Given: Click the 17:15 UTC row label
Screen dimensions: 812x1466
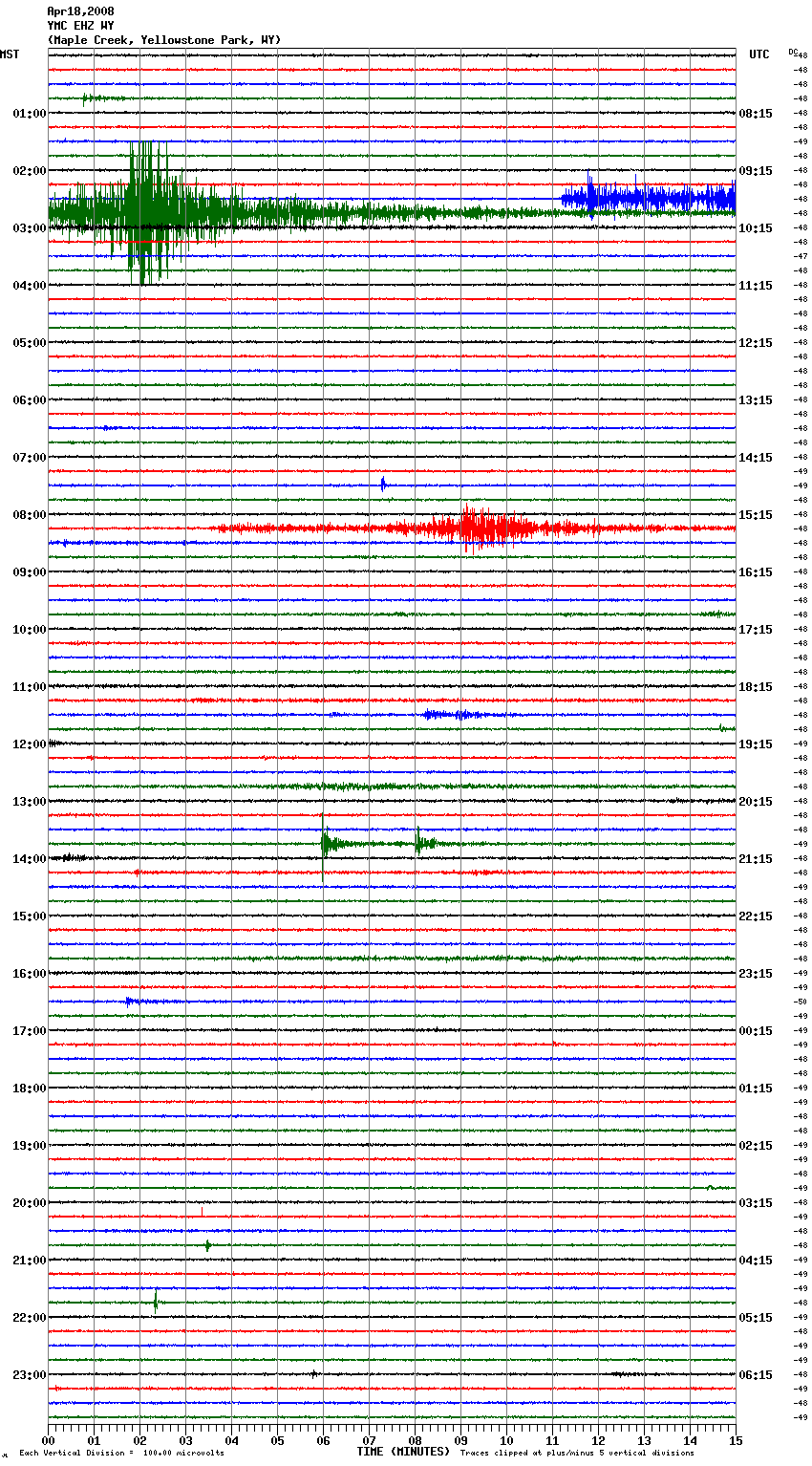Looking at the screenshot, I should [x=756, y=630].
